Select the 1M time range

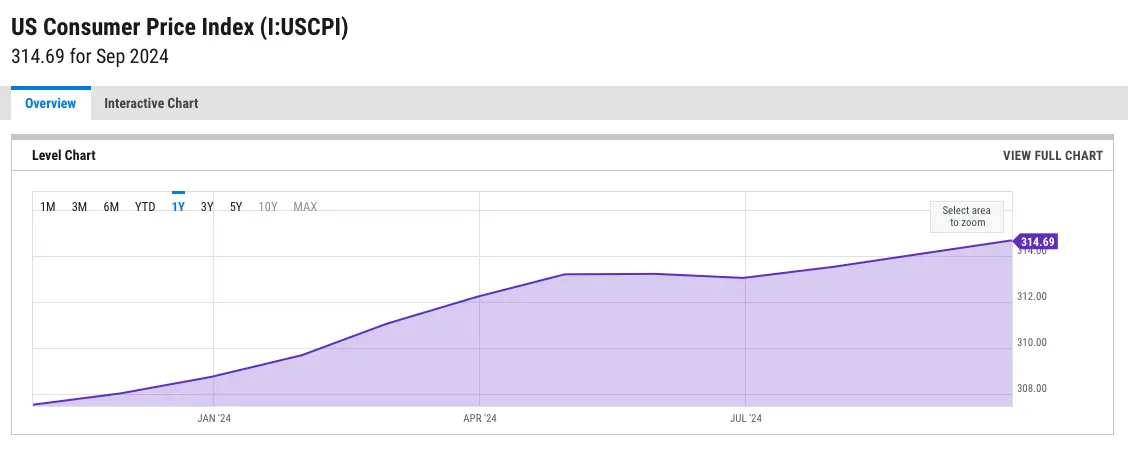pyautogui.click(x=47, y=207)
